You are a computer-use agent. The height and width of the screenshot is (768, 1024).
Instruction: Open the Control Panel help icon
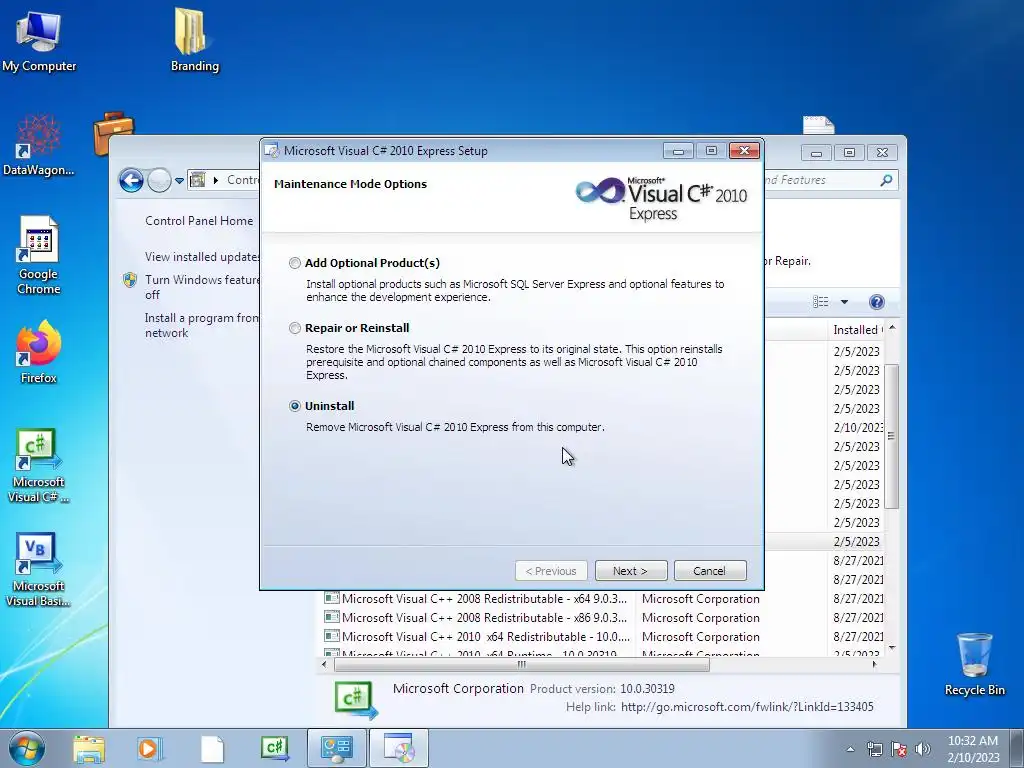pyautogui.click(x=877, y=302)
